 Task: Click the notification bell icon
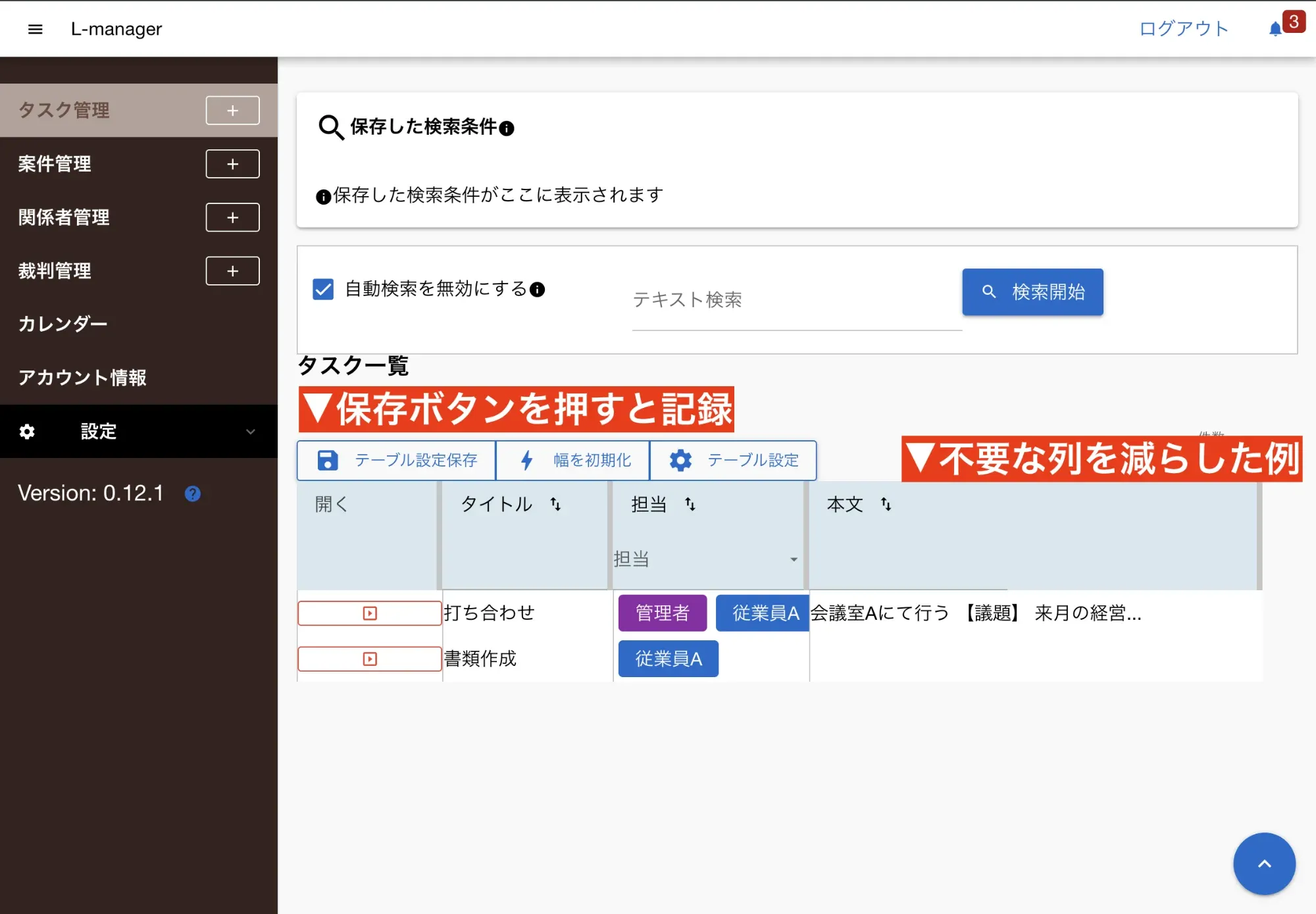click(x=1275, y=29)
